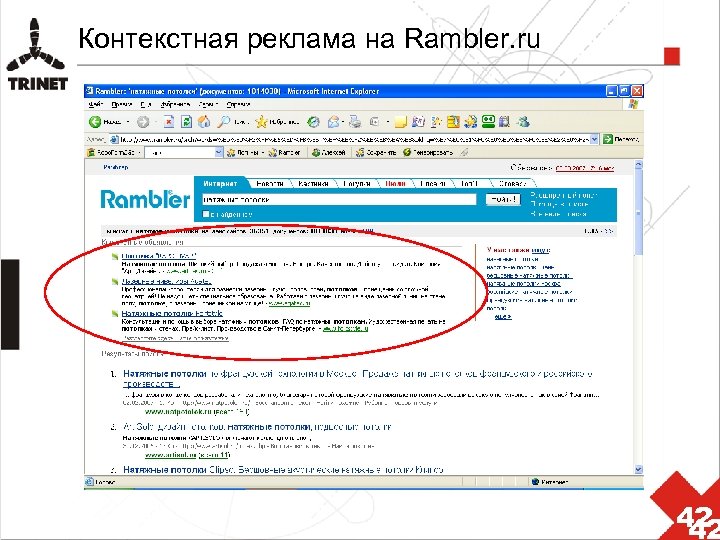Open the Справка menu
Image resolution: width=720 pixels, height=540 pixels.
point(238,105)
